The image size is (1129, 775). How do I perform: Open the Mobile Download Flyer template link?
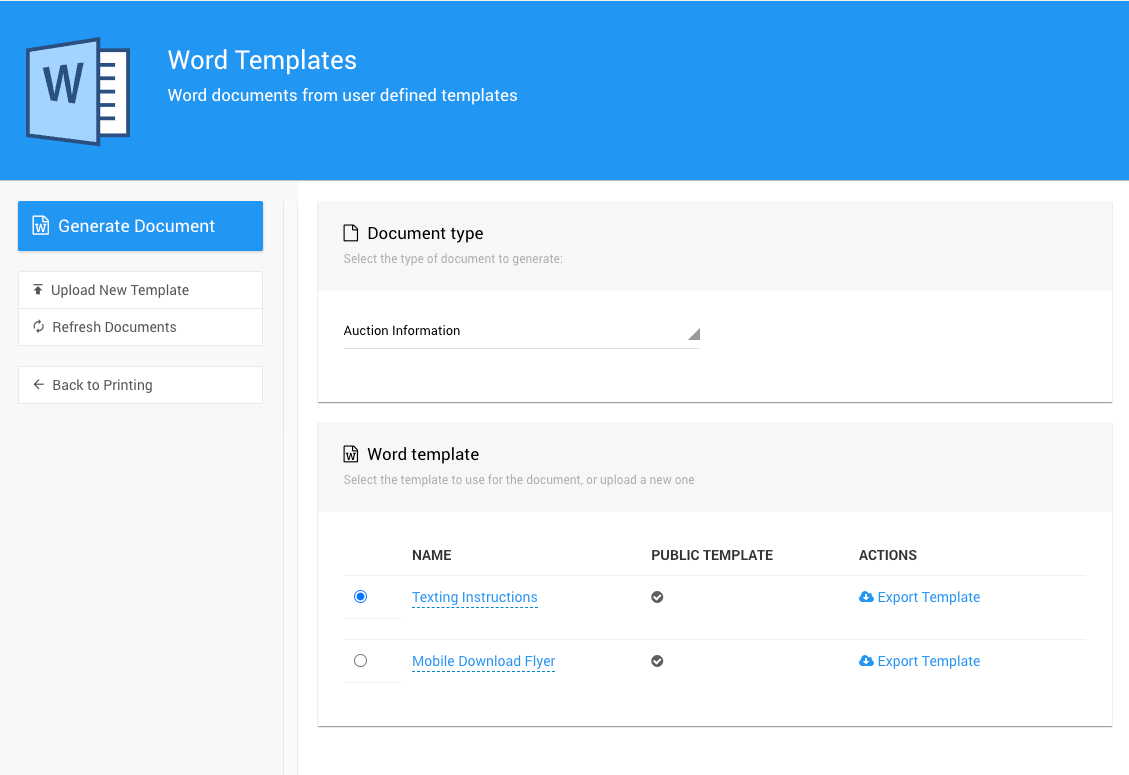[483, 661]
